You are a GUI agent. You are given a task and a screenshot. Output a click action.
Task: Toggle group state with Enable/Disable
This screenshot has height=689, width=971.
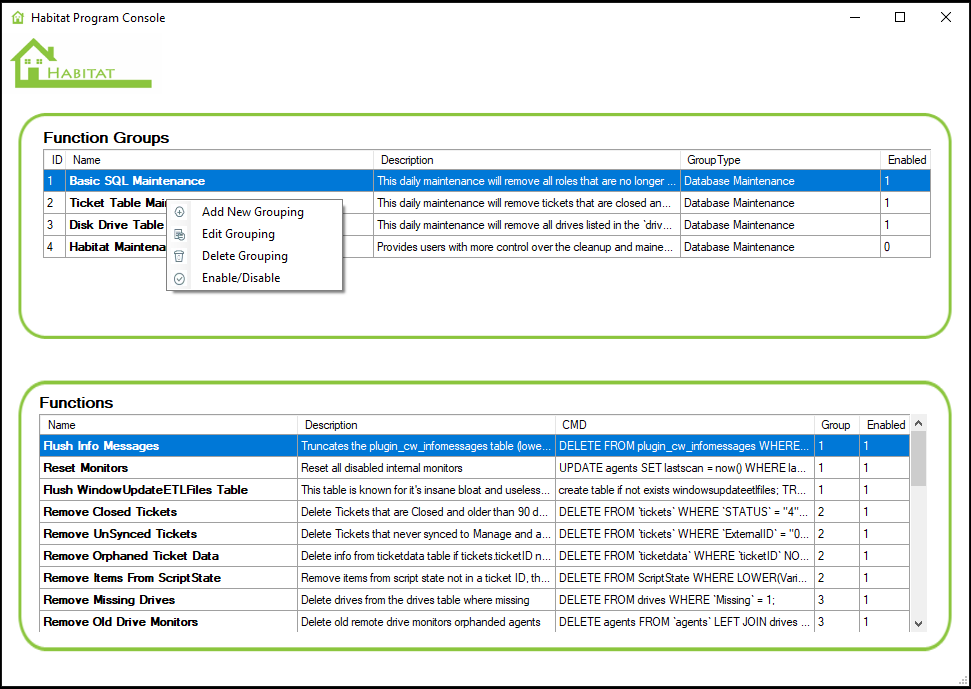click(240, 278)
